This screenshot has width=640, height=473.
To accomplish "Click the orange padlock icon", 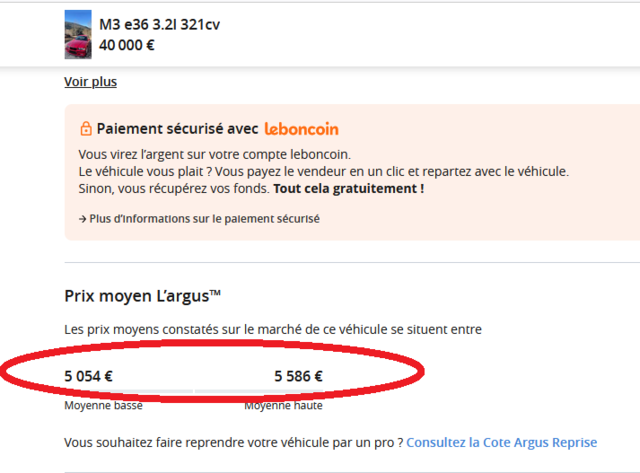I will point(86,128).
